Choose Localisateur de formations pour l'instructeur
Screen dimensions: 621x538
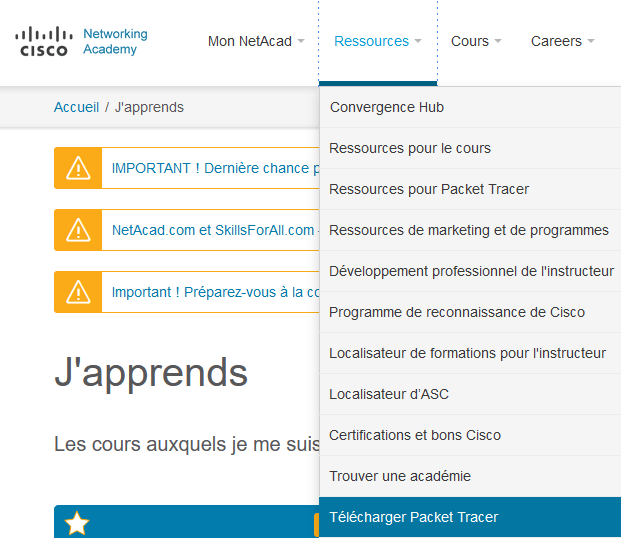coord(470,353)
